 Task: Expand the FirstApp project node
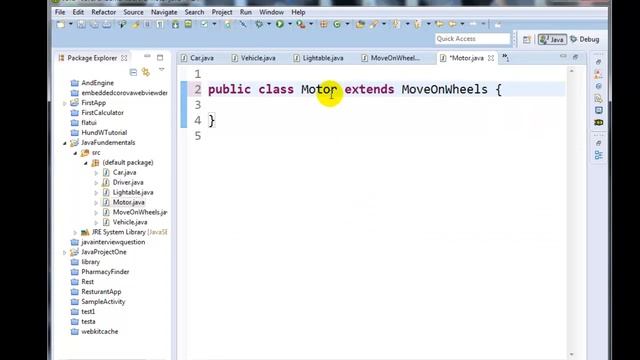(64, 104)
